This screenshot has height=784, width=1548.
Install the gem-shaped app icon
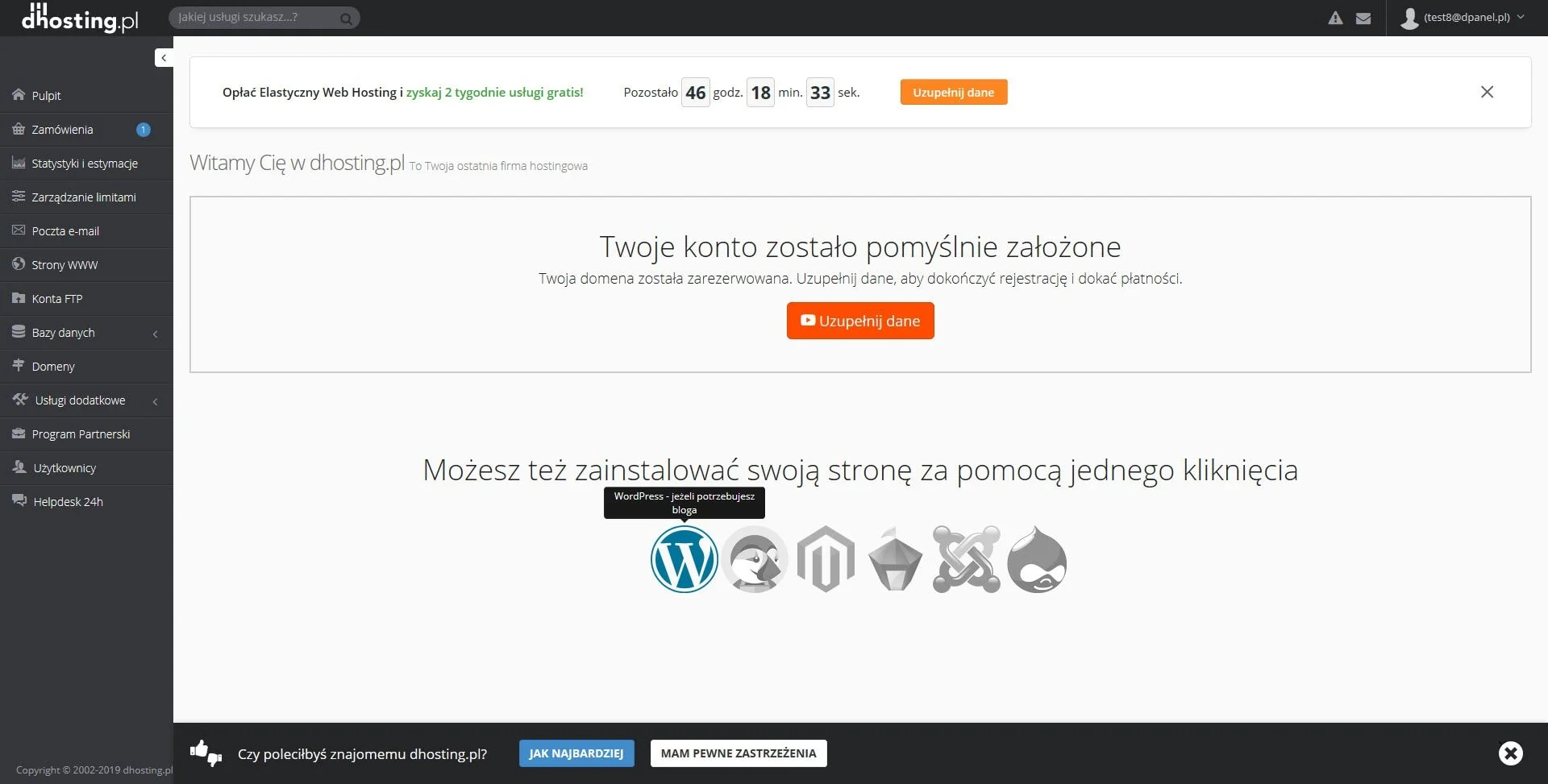[x=895, y=559]
